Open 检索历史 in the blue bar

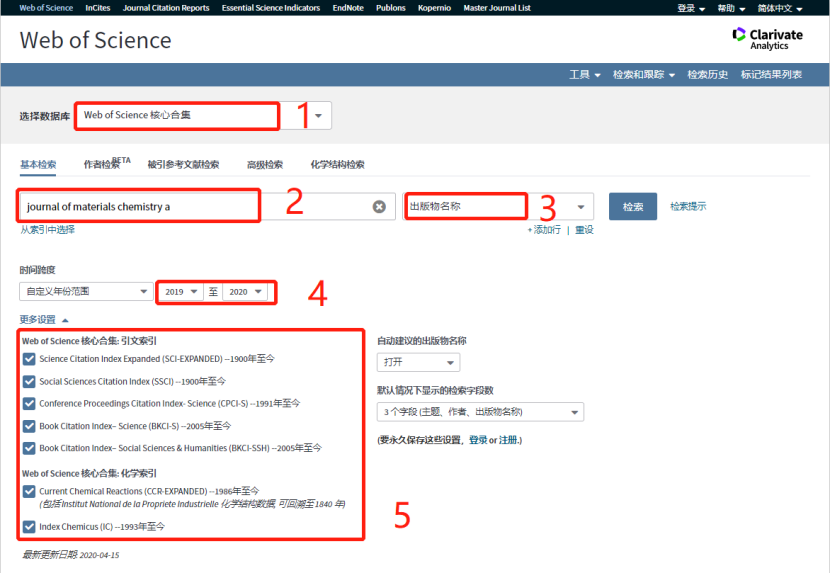707,75
